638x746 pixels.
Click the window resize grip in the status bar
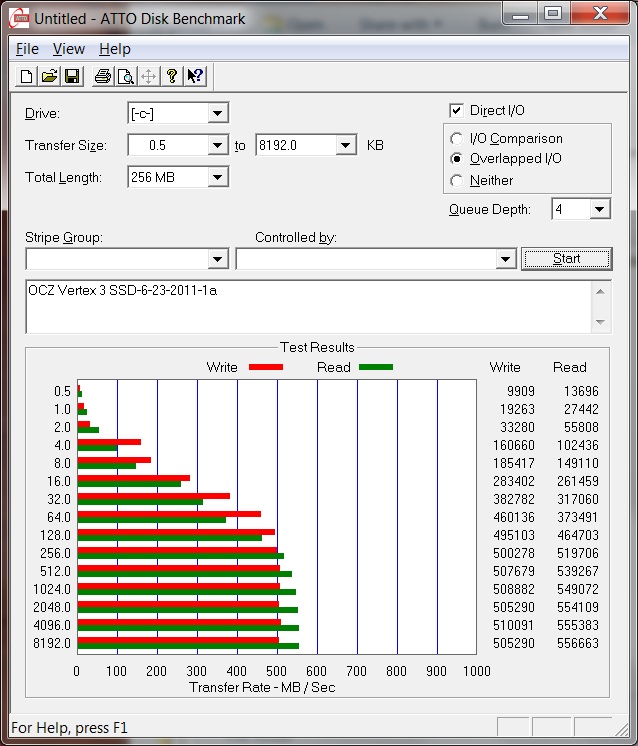[621, 728]
